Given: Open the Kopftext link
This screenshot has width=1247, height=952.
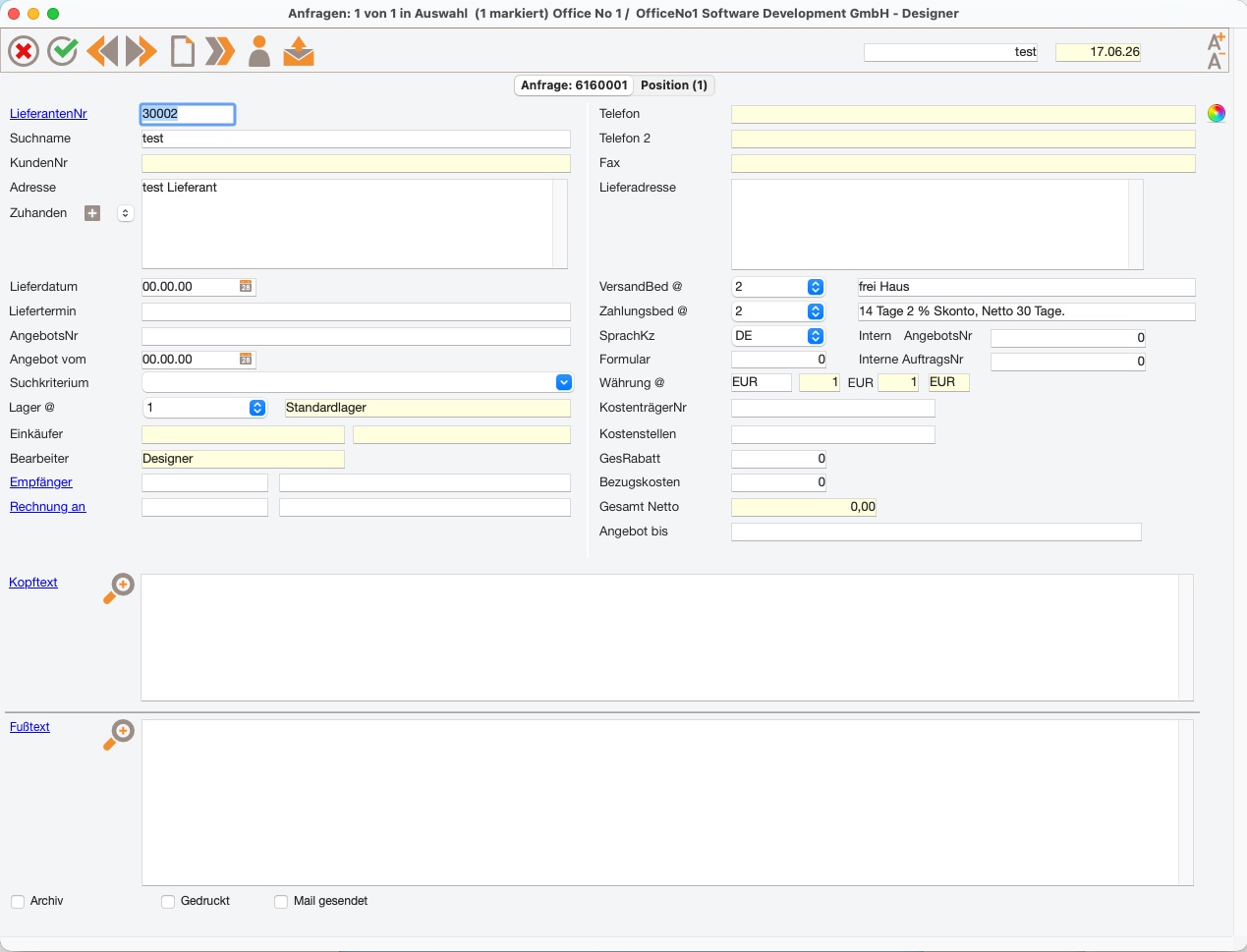Looking at the screenshot, I should point(33,583).
